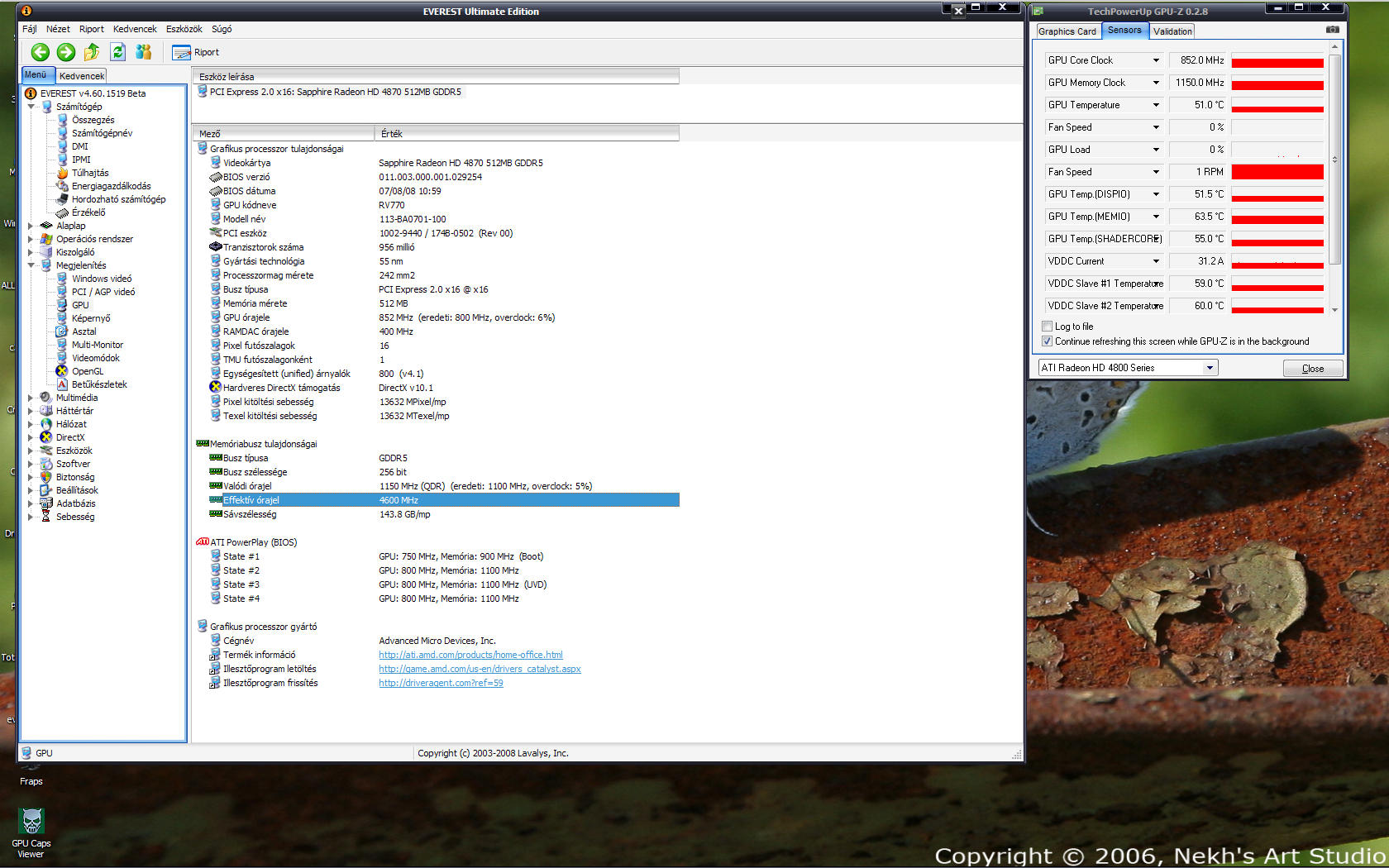Select the Energiagazdálkodás tree item

[x=110, y=186]
